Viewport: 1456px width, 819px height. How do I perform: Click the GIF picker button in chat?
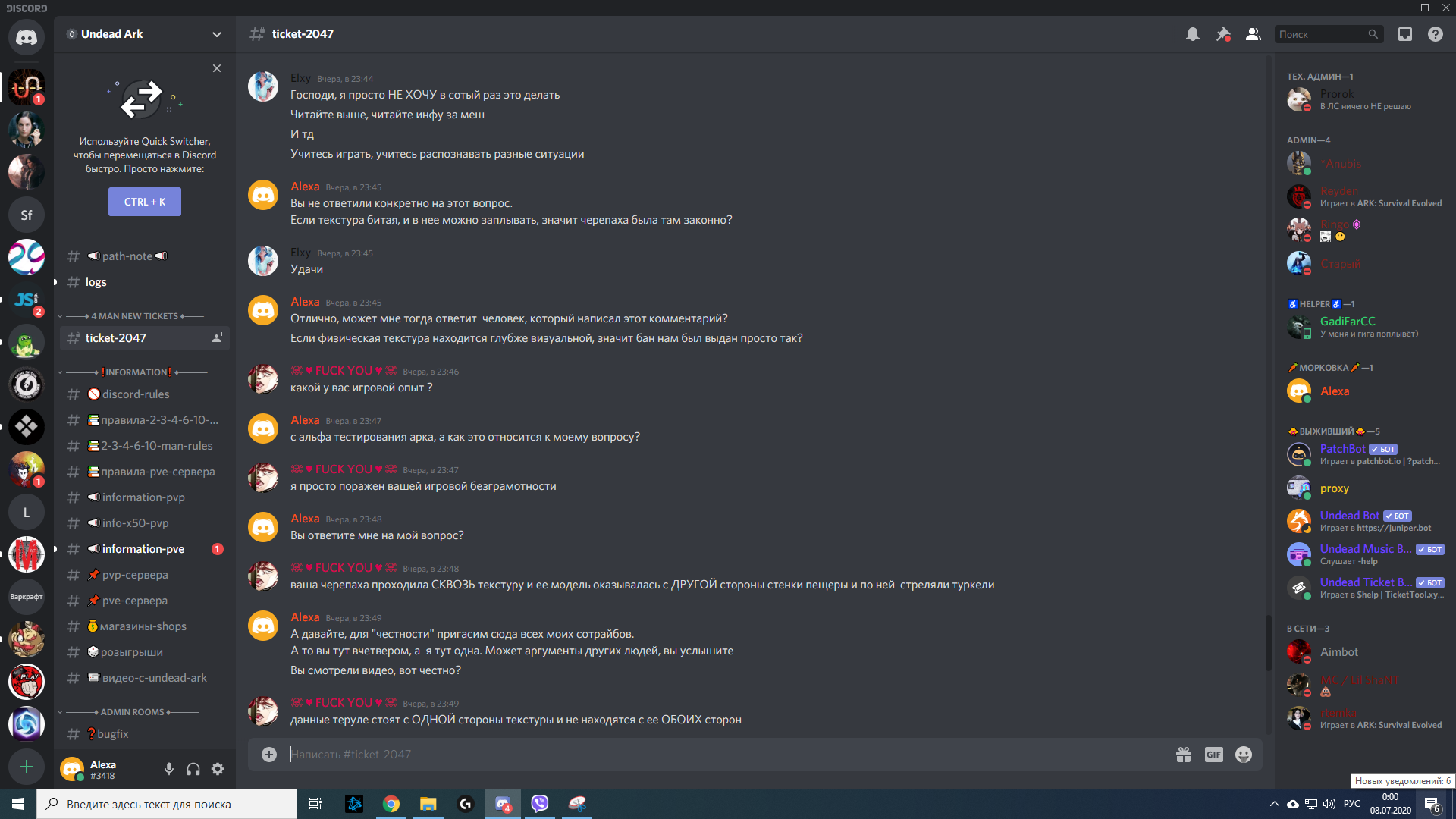(x=1214, y=755)
